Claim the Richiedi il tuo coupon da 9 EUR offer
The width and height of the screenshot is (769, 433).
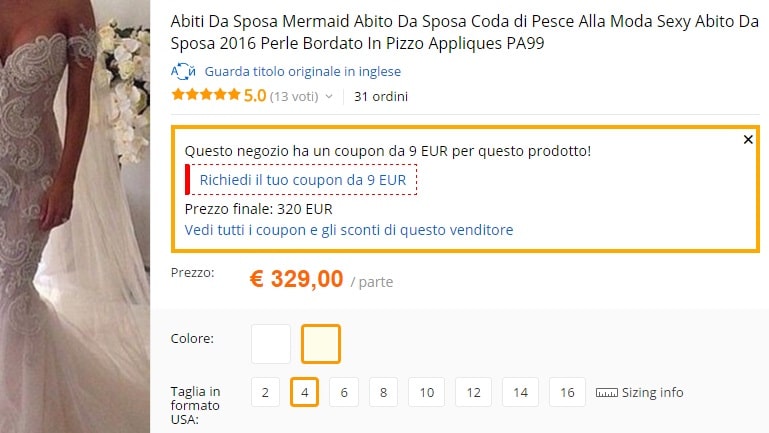tap(303, 180)
